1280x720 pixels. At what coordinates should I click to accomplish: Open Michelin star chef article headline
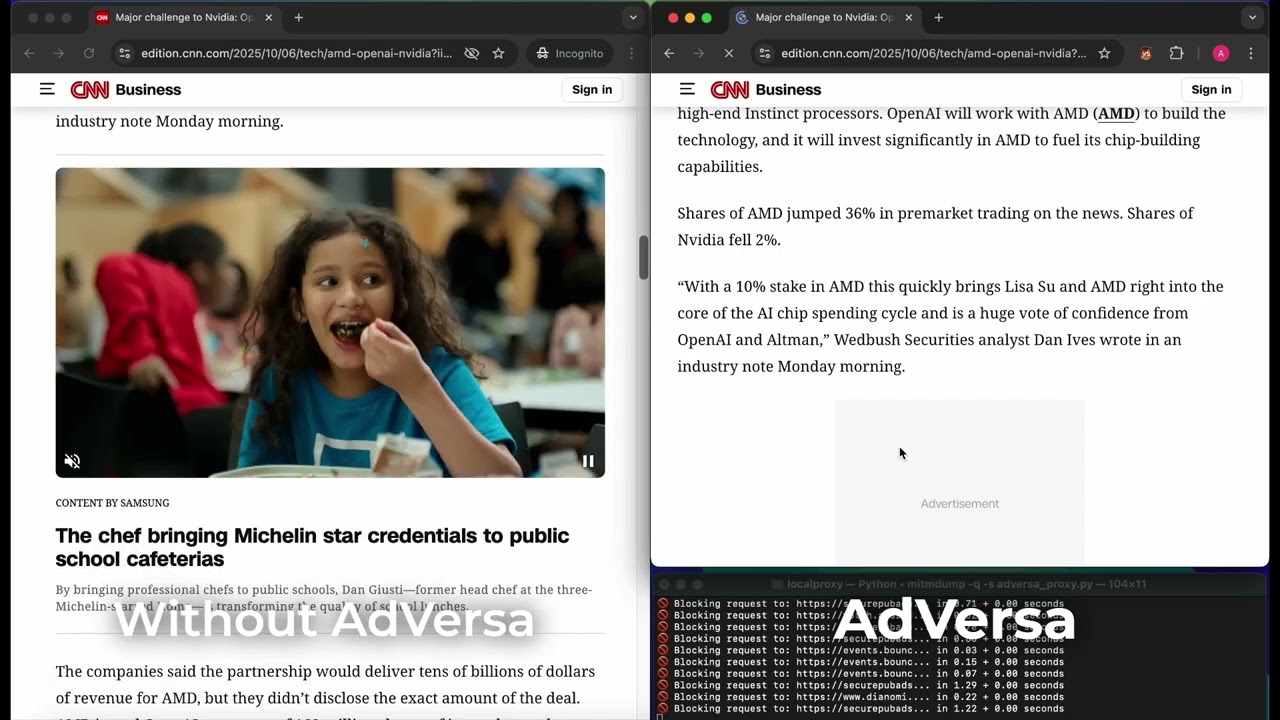point(312,547)
